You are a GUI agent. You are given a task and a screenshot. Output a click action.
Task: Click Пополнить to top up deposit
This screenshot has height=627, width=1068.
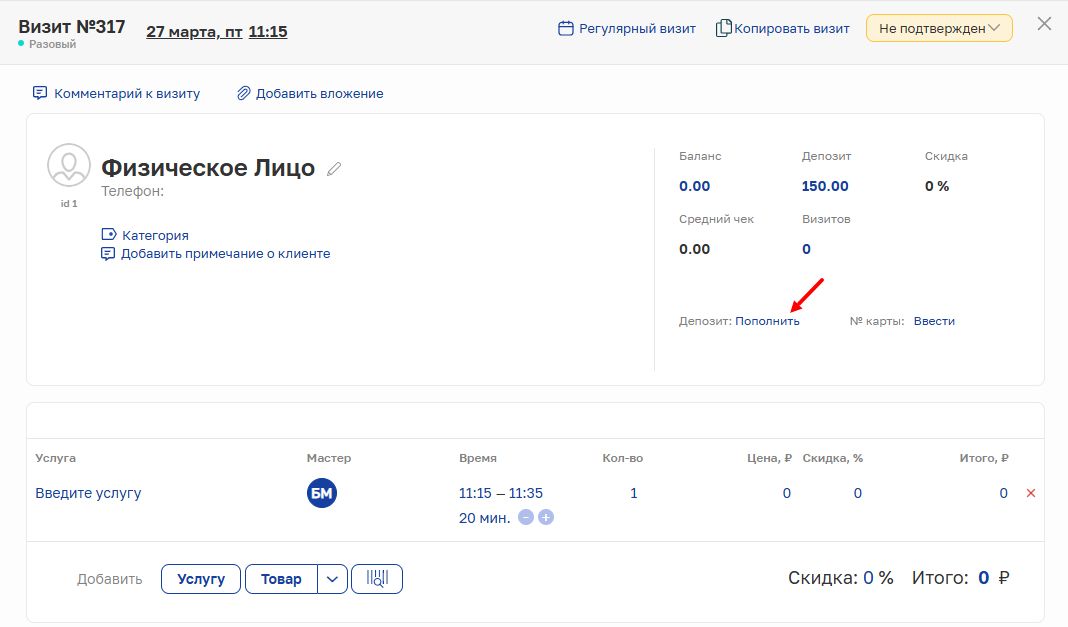767,321
